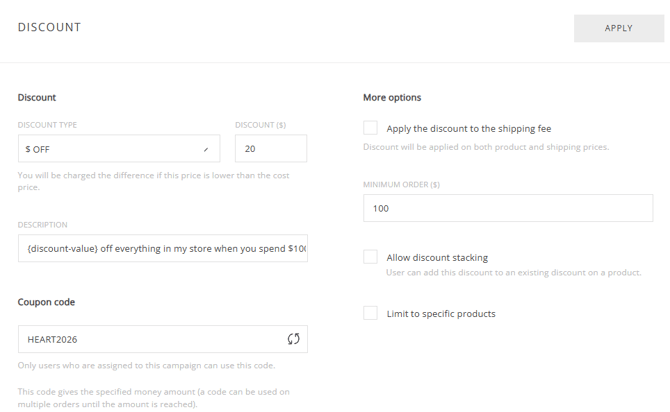The width and height of the screenshot is (670, 412).
Task: Click the 'More options' section heading
Action: 392,97
